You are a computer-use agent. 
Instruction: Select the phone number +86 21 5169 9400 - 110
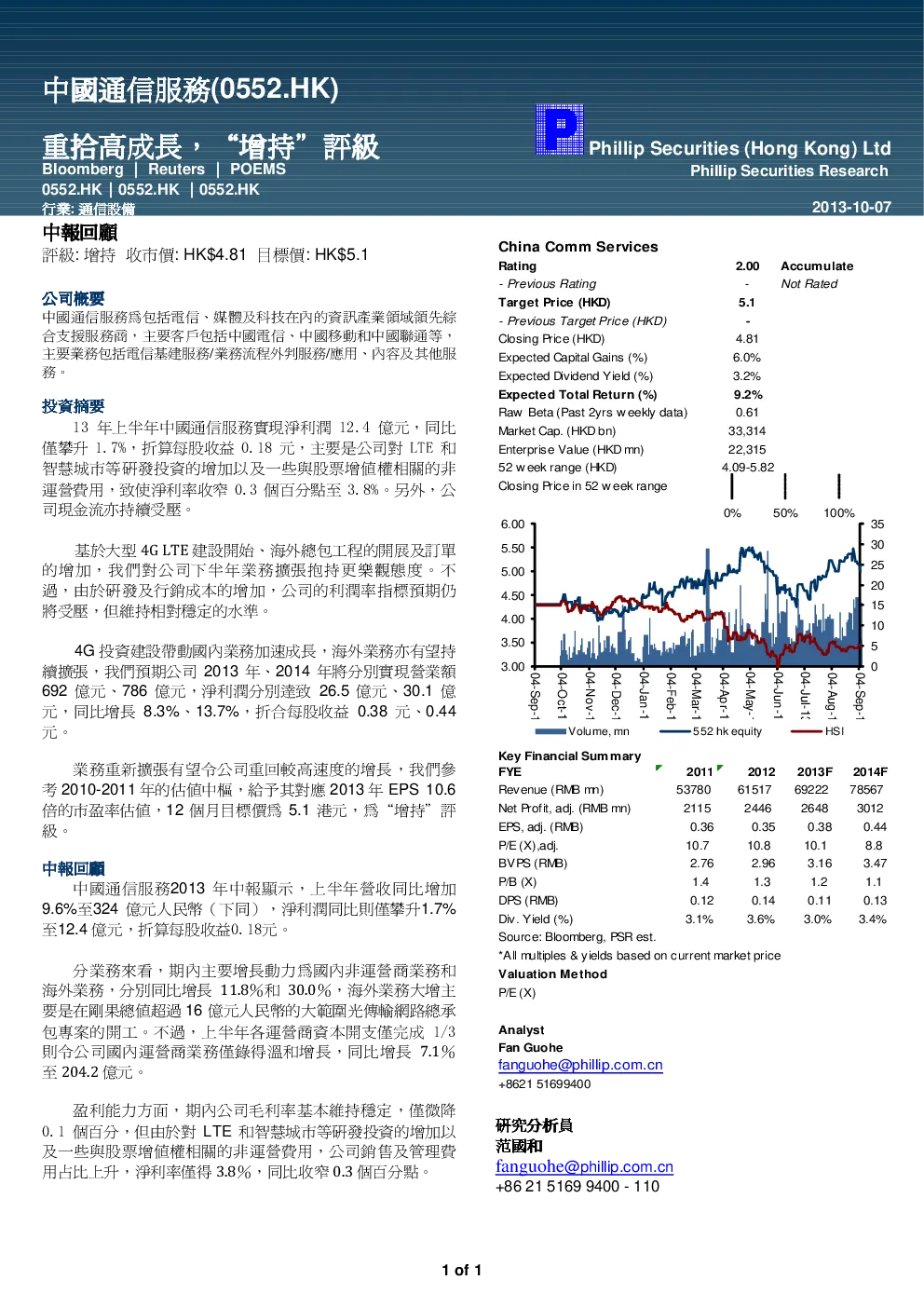[577, 1187]
